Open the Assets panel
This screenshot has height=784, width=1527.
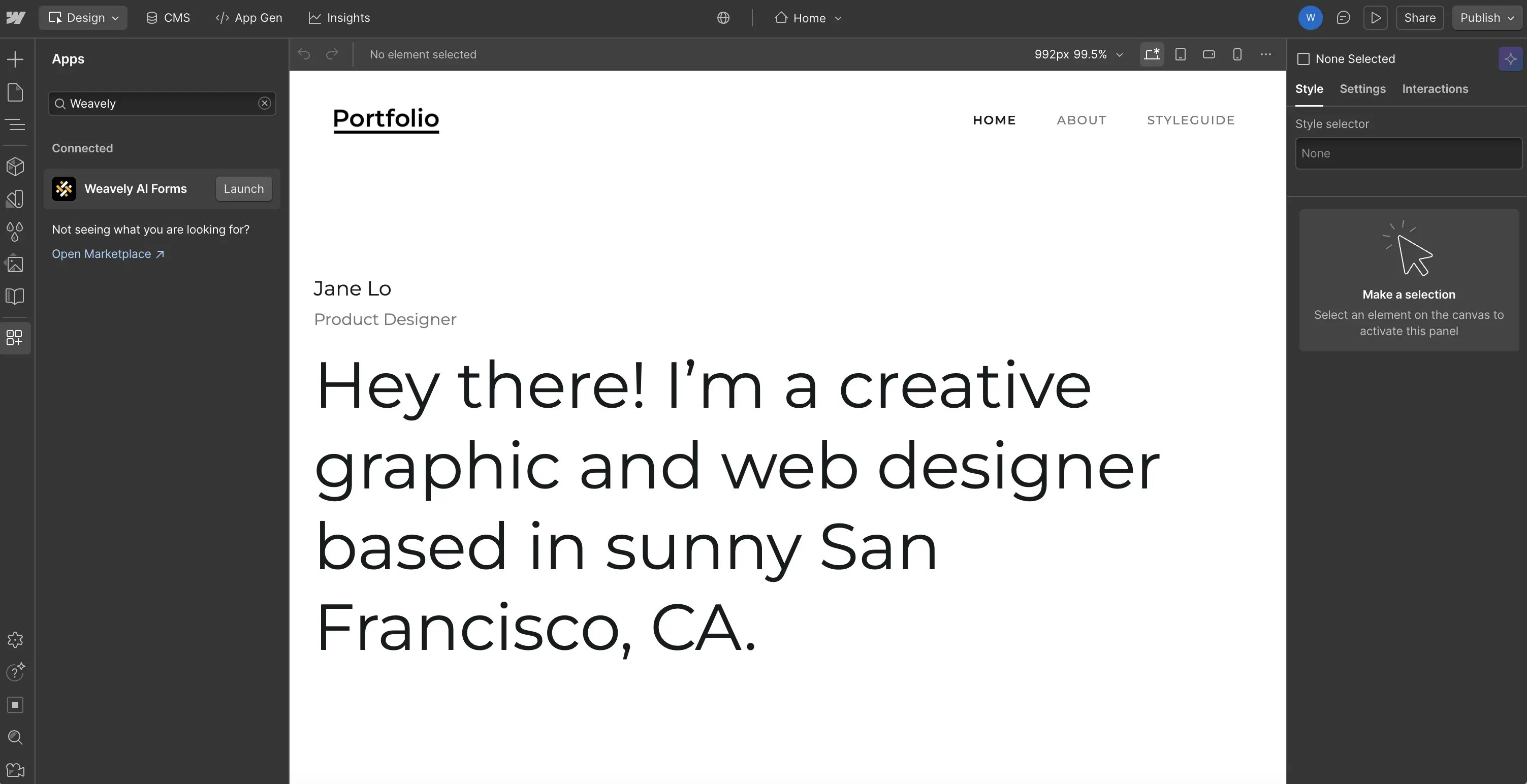pyautogui.click(x=15, y=265)
